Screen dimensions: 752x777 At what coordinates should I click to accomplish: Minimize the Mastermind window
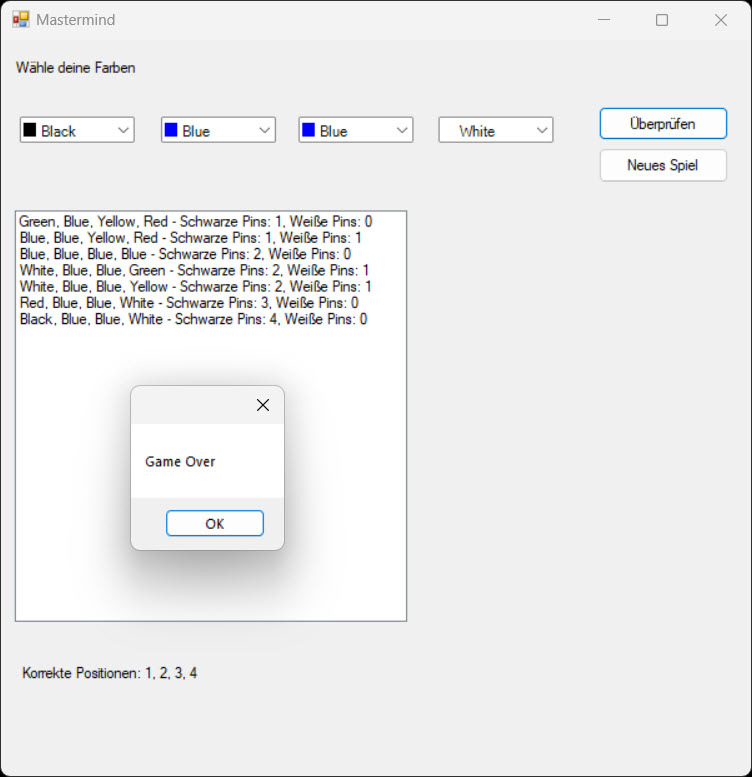[603, 20]
